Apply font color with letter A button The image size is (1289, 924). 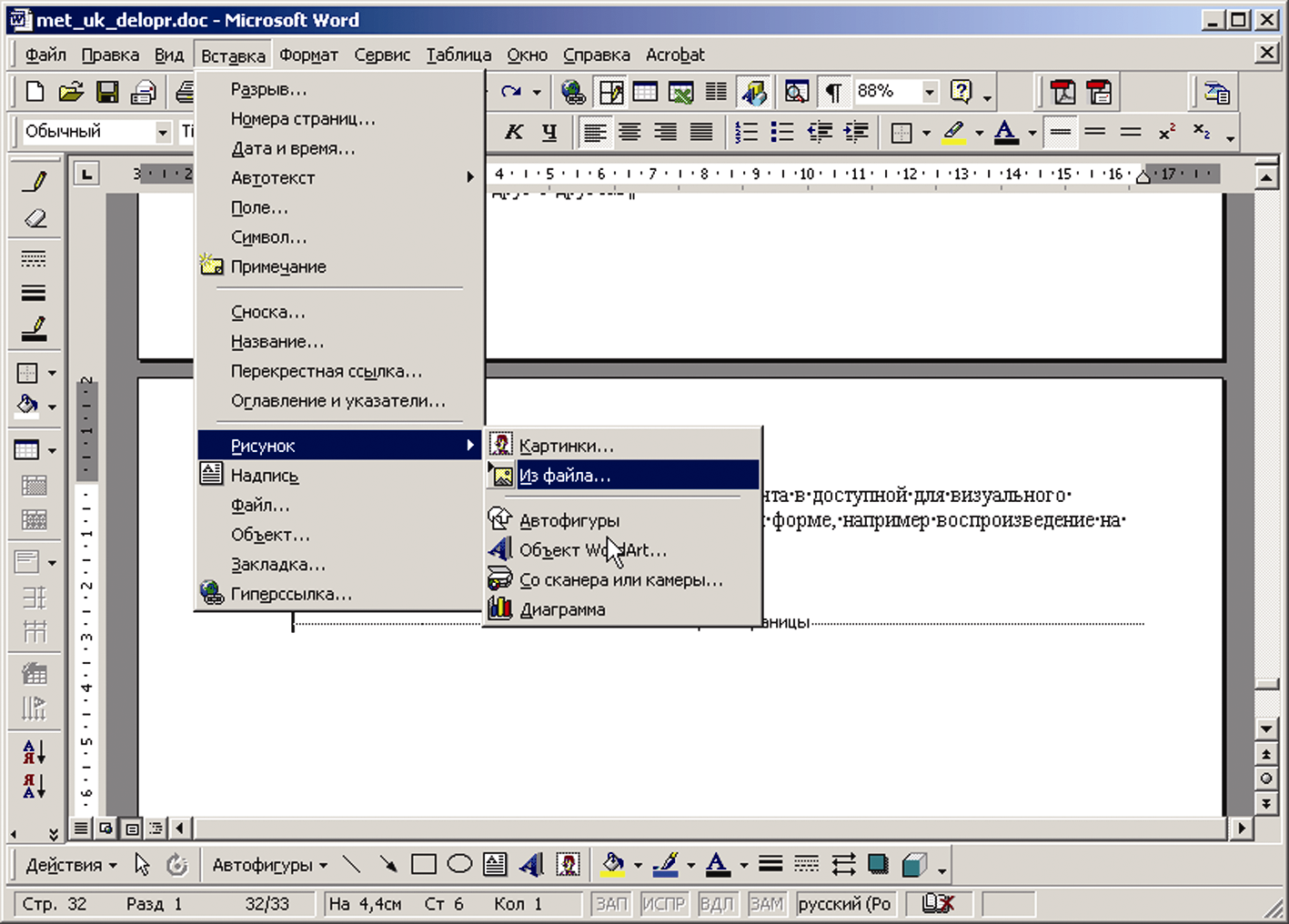click(1006, 133)
